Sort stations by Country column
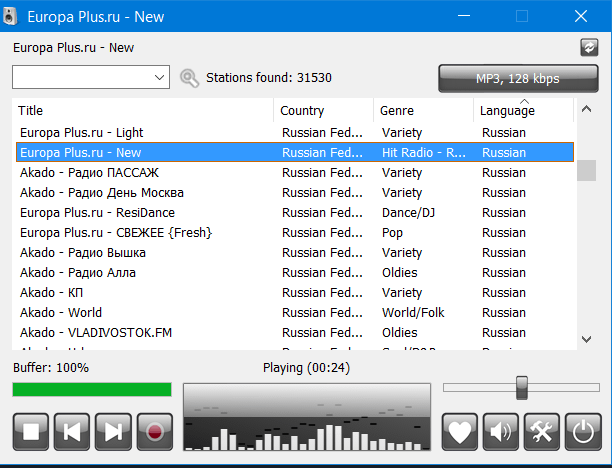 (322, 111)
